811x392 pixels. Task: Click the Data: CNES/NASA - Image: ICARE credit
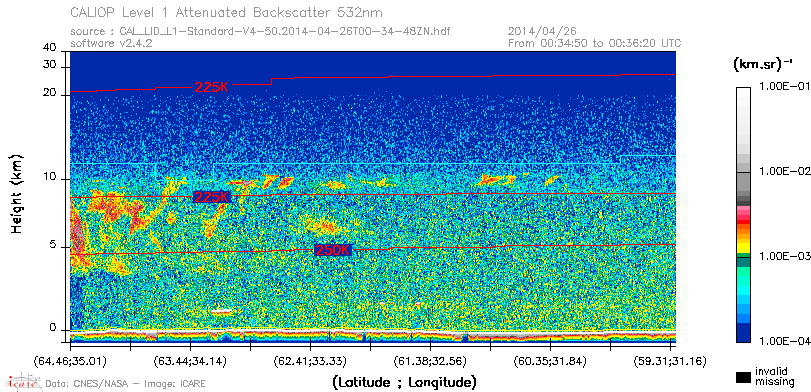(x=125, y=384)
